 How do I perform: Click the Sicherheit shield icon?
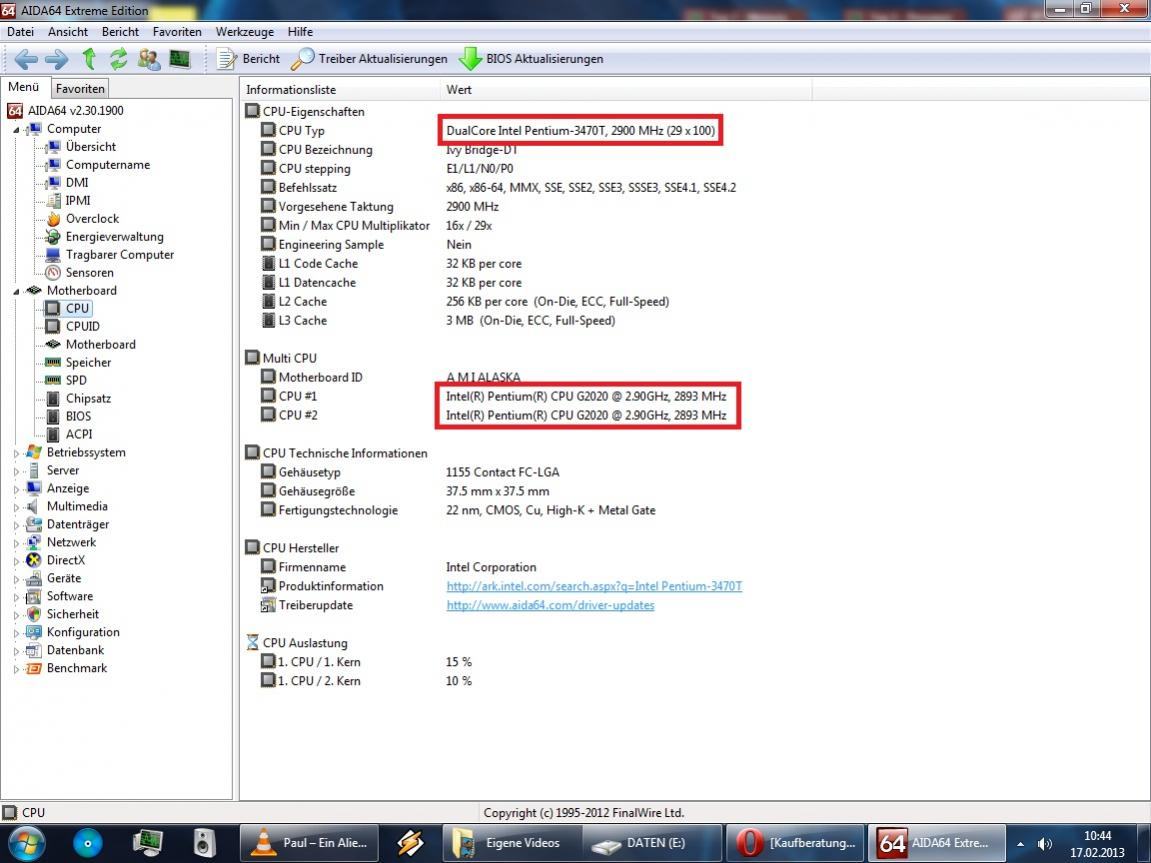tap(34, 614)
